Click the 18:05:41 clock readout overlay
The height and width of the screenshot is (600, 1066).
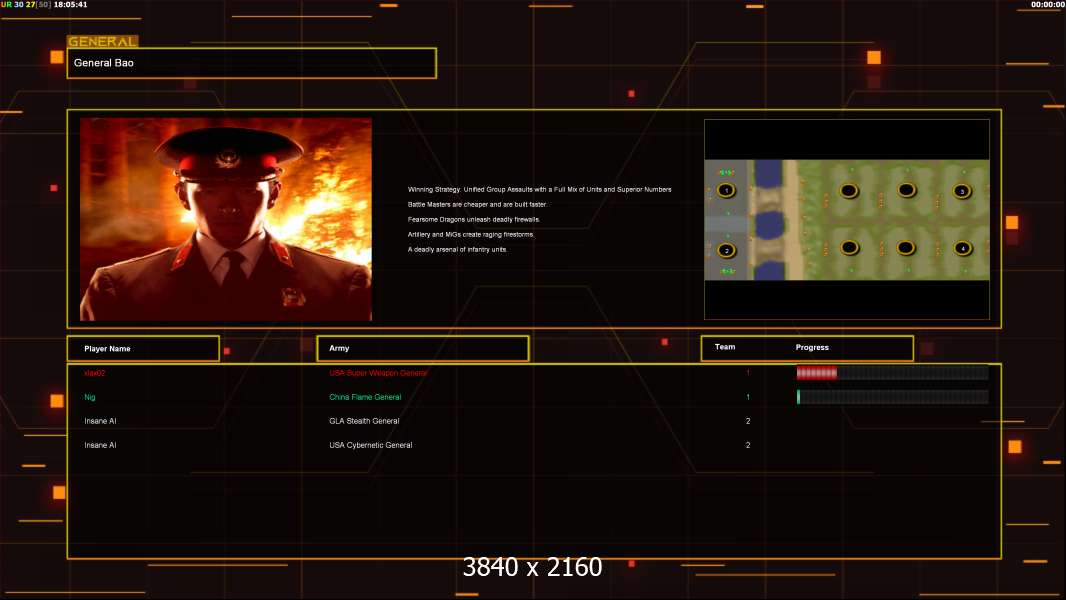click(70, 5)
